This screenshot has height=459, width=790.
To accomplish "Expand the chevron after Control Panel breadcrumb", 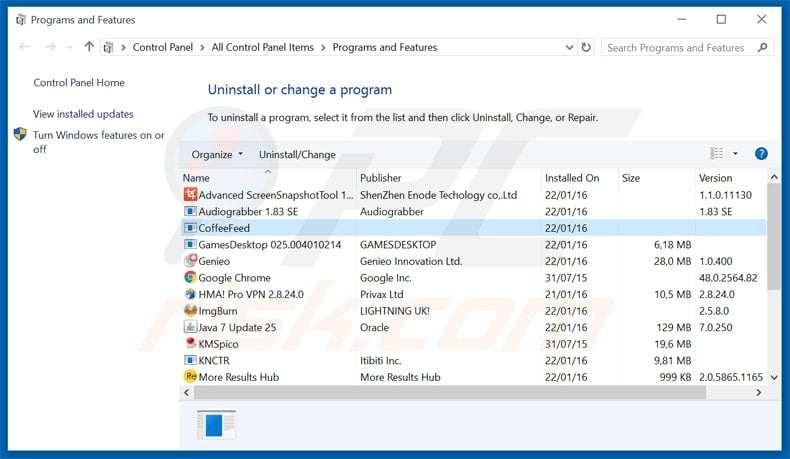I will pos(202,47).
